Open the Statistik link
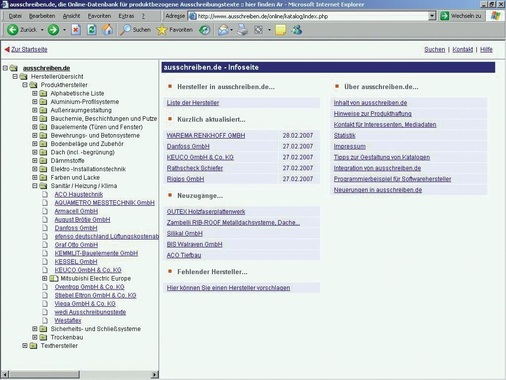 (345, 135)
